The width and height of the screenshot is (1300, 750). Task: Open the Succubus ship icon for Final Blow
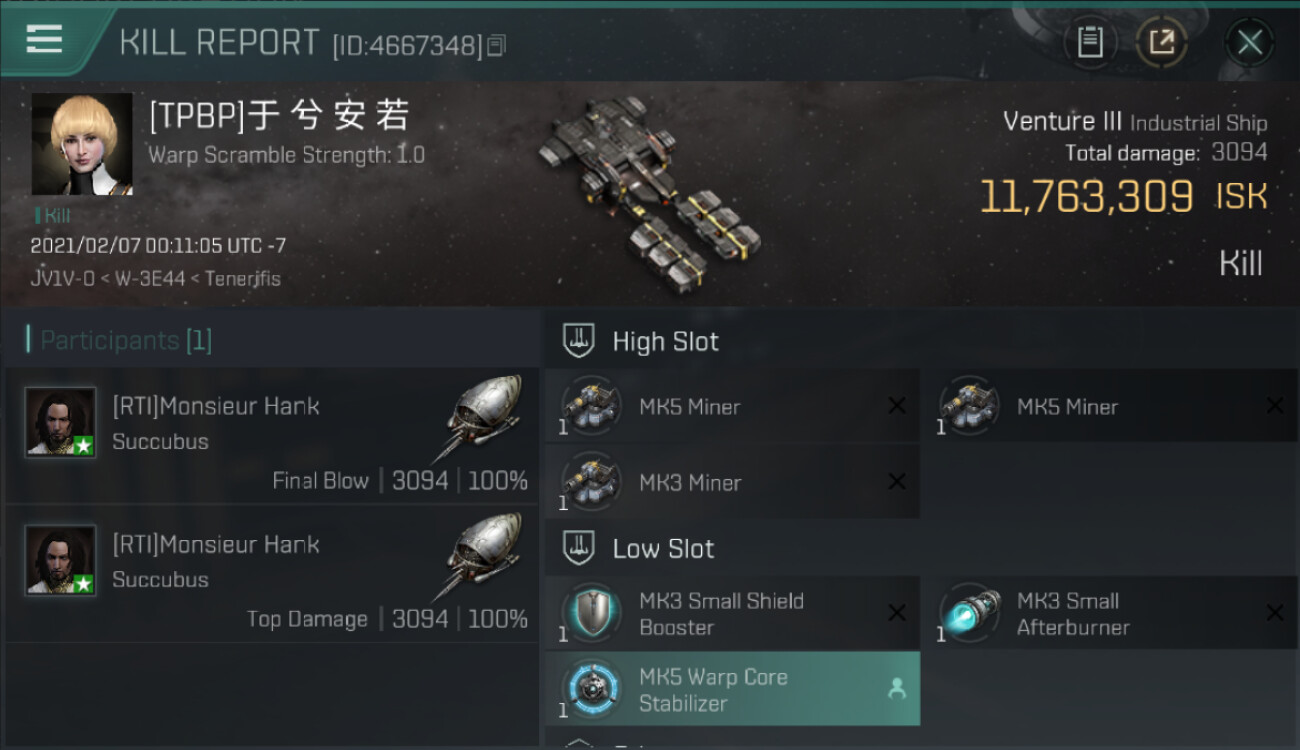pyautogui.click(x=479, y=418)
